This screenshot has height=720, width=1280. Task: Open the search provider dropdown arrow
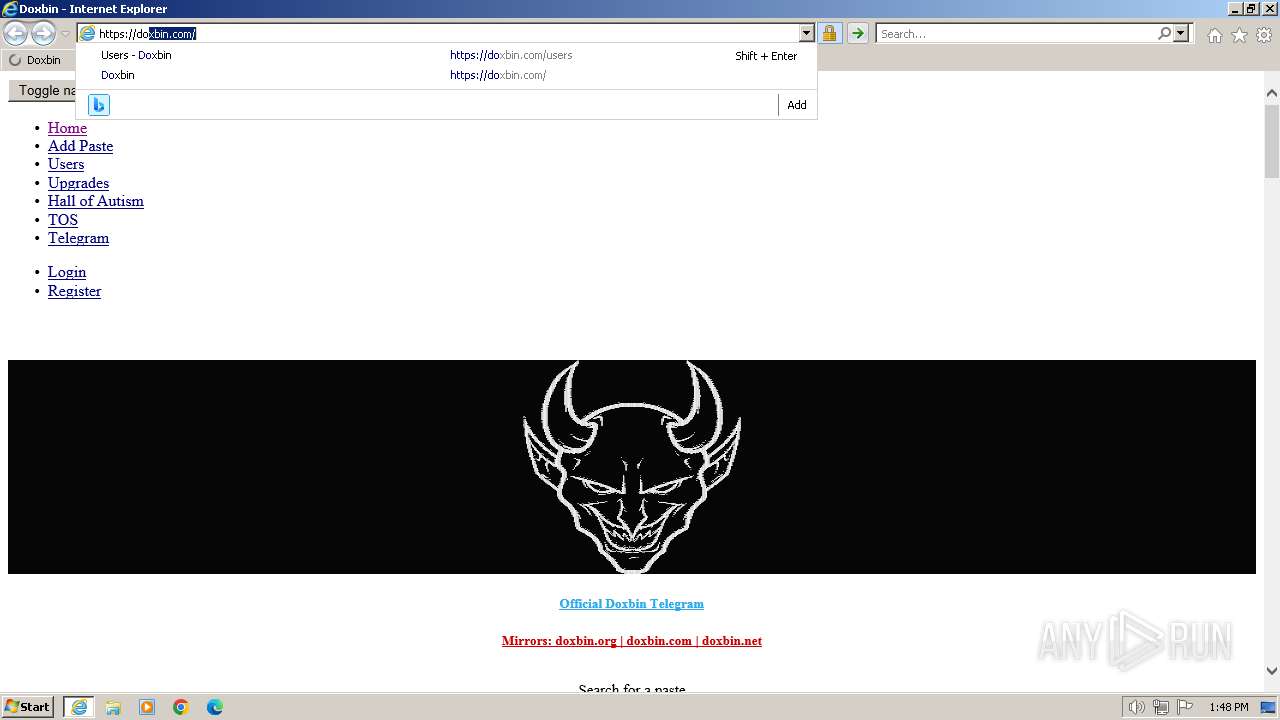(x=1181, y=34)
